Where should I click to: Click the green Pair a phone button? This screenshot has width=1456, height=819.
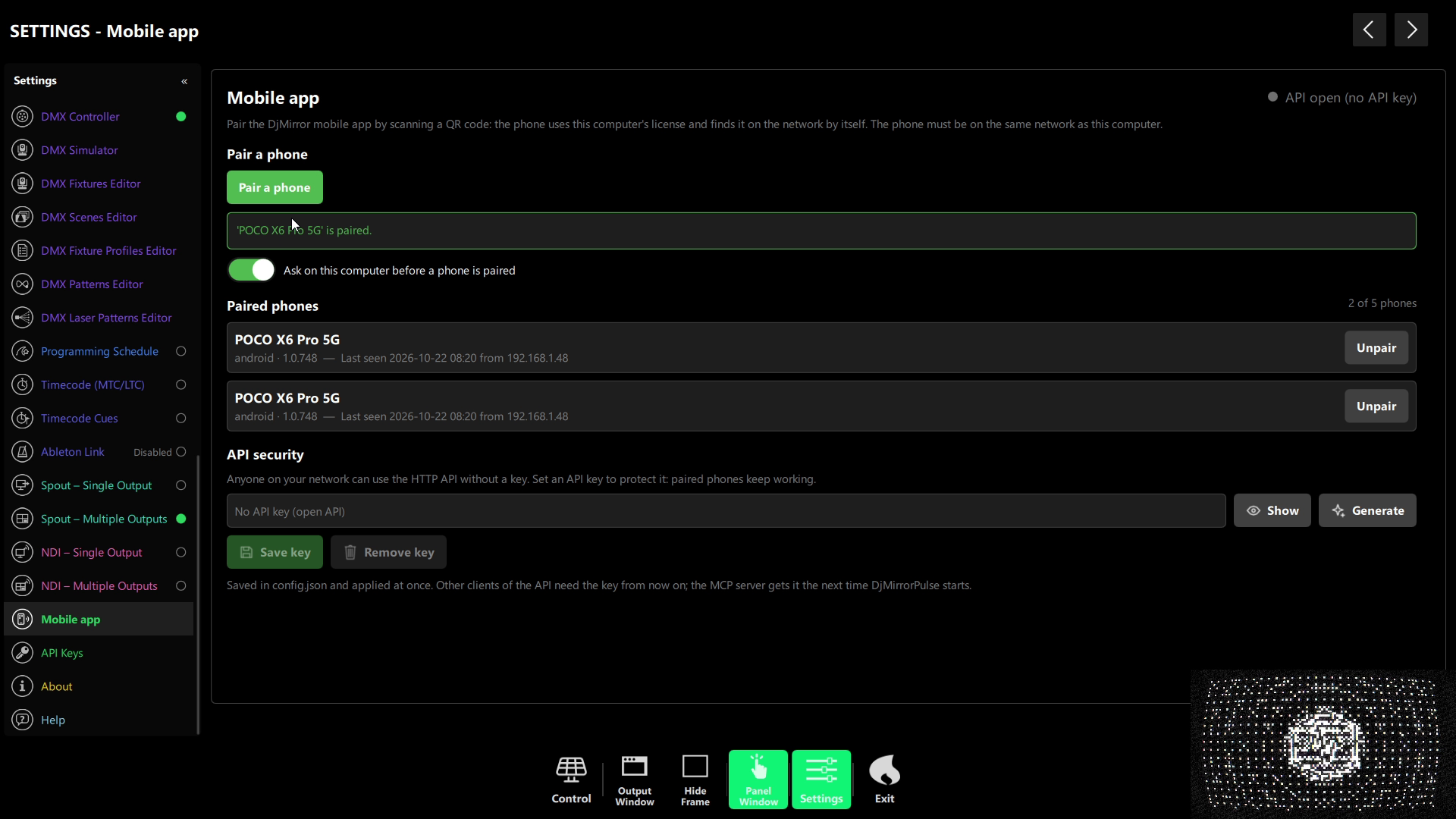(x=275, y=187)
